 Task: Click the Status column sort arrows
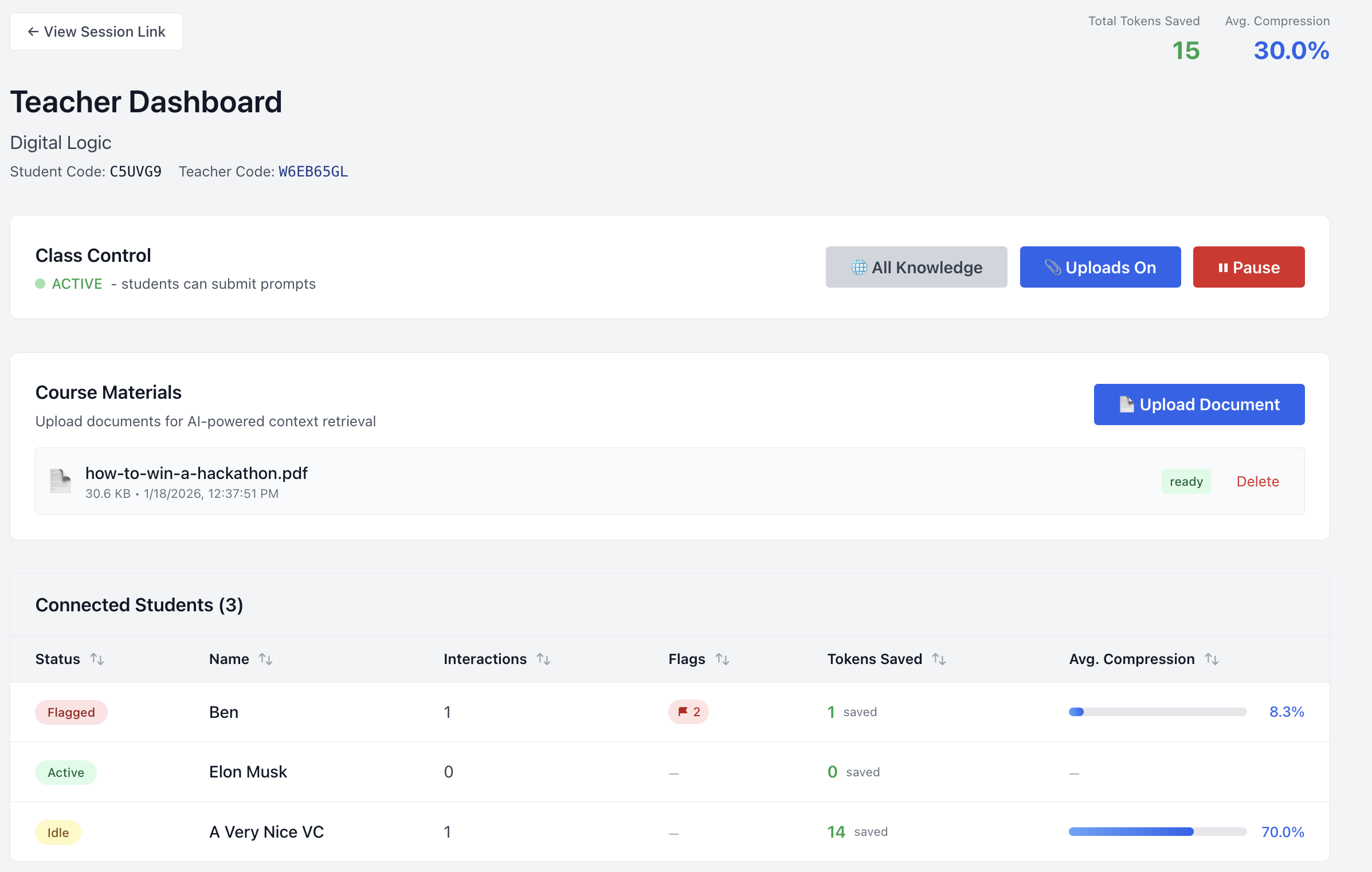pyautogui.click(x=97, y=659)
